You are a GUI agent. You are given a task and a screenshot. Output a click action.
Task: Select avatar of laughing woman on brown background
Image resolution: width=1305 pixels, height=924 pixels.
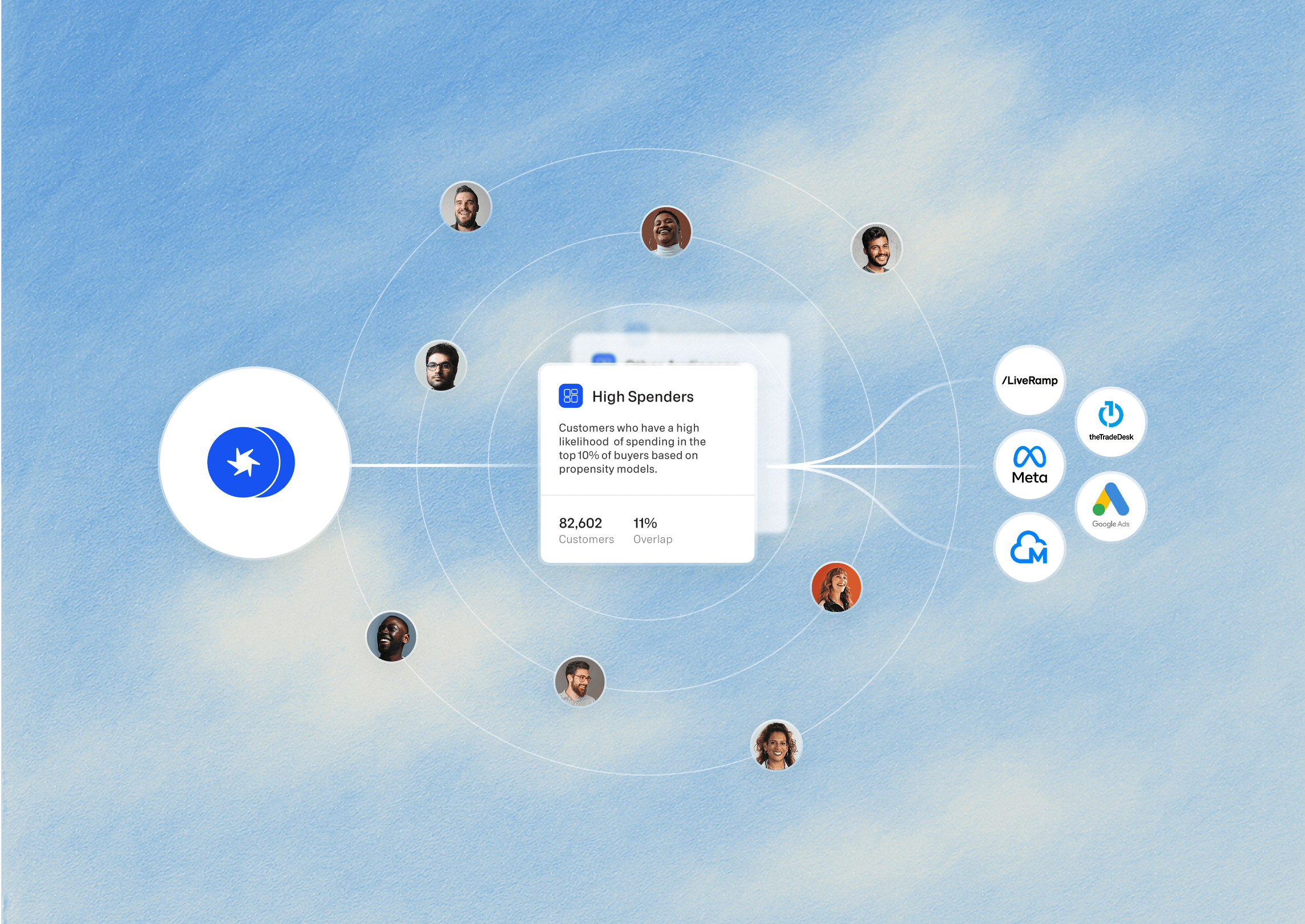pyautogui.click(x=666, y=231)
